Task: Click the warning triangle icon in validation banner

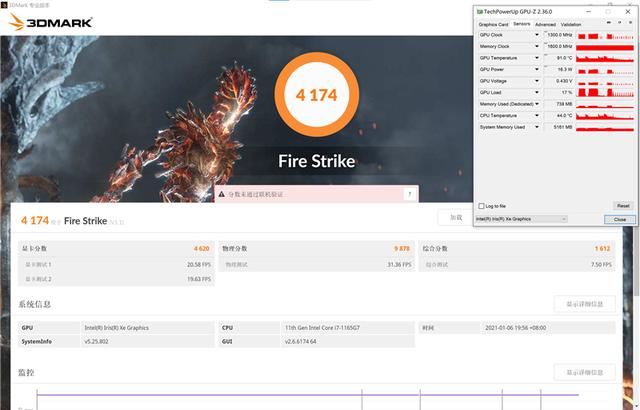Action: pos(221,194)
